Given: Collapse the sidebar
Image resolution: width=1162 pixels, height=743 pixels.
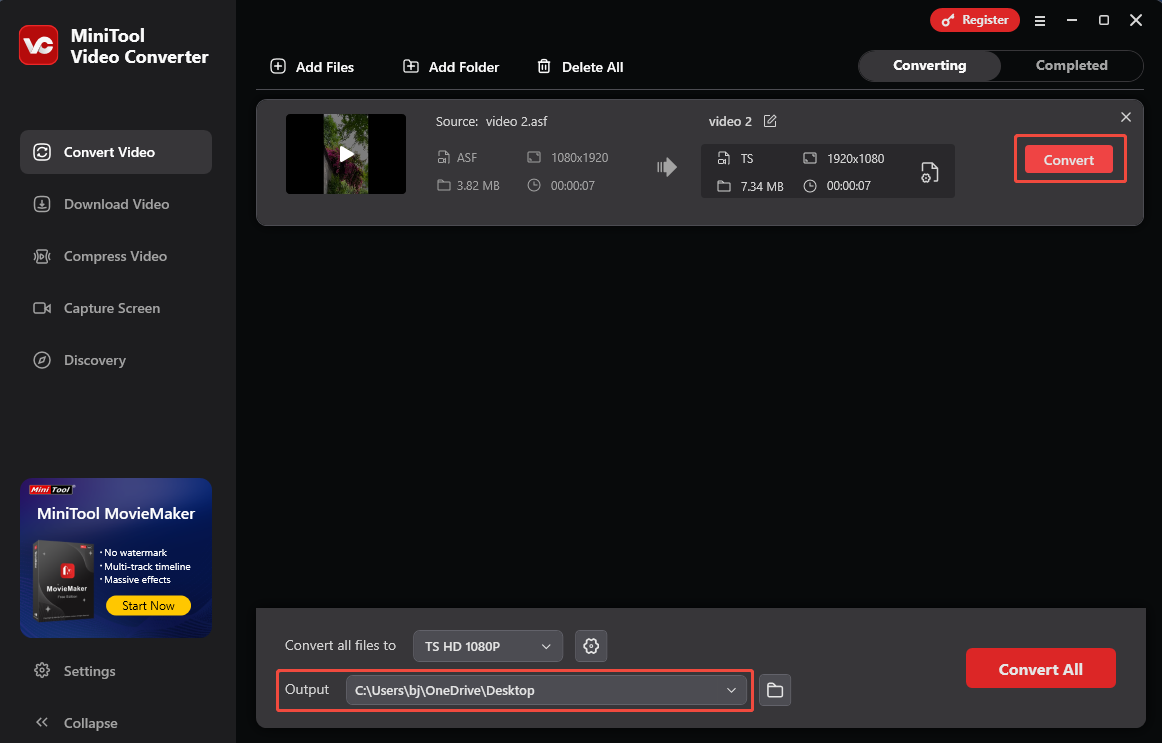Looking at the screenshot, I should click(76, 722).
